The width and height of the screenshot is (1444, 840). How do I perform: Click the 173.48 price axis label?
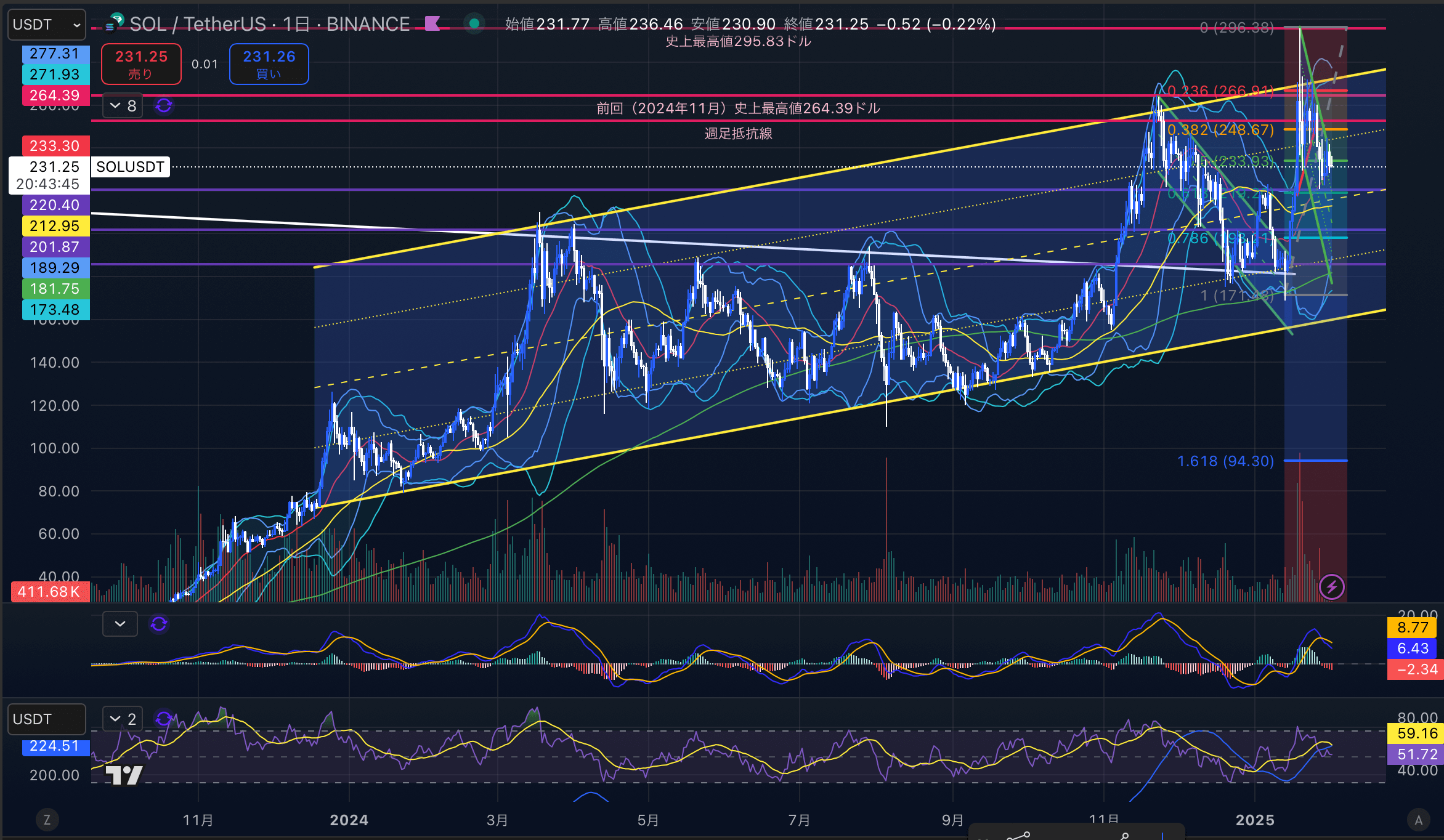pyautogui.click(x=55, y=310)
